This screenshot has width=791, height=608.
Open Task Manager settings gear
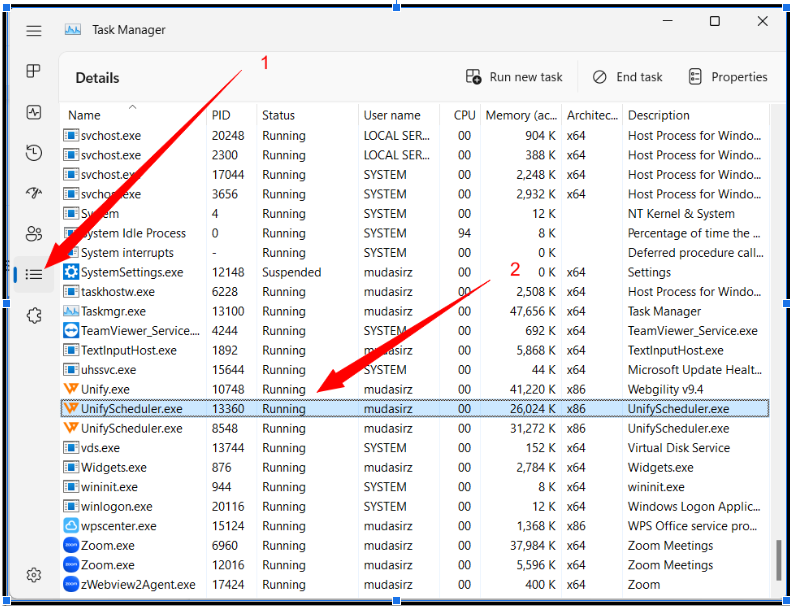(x=34, y=575)
